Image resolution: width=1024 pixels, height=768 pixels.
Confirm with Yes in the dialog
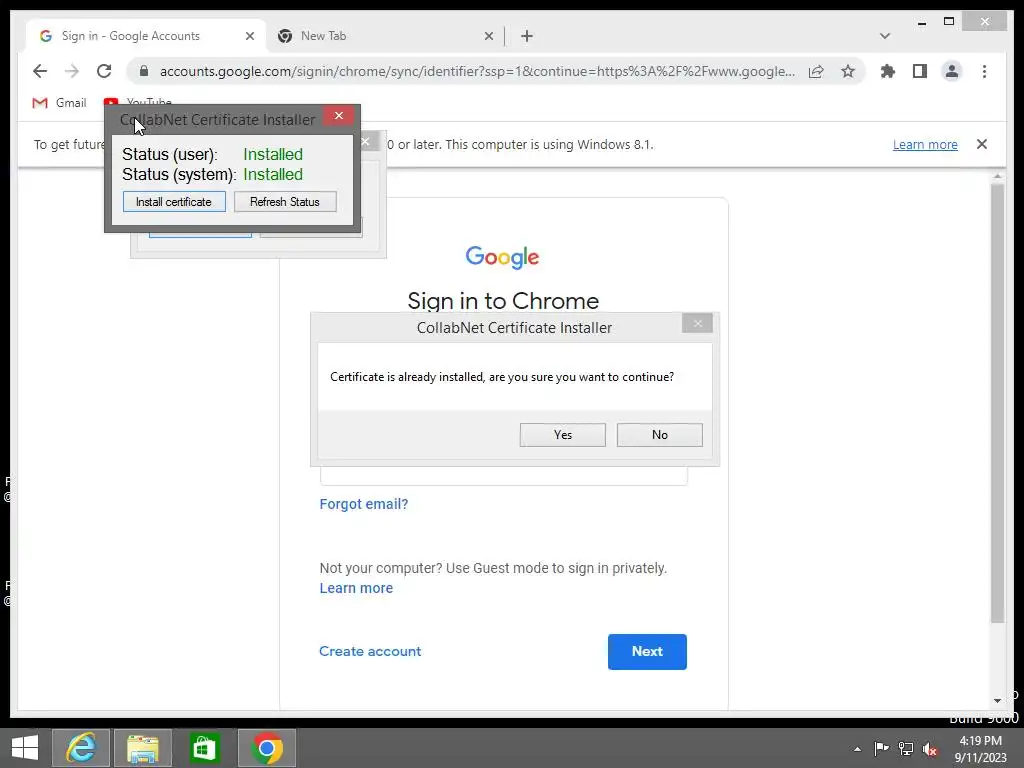[562, 435]
